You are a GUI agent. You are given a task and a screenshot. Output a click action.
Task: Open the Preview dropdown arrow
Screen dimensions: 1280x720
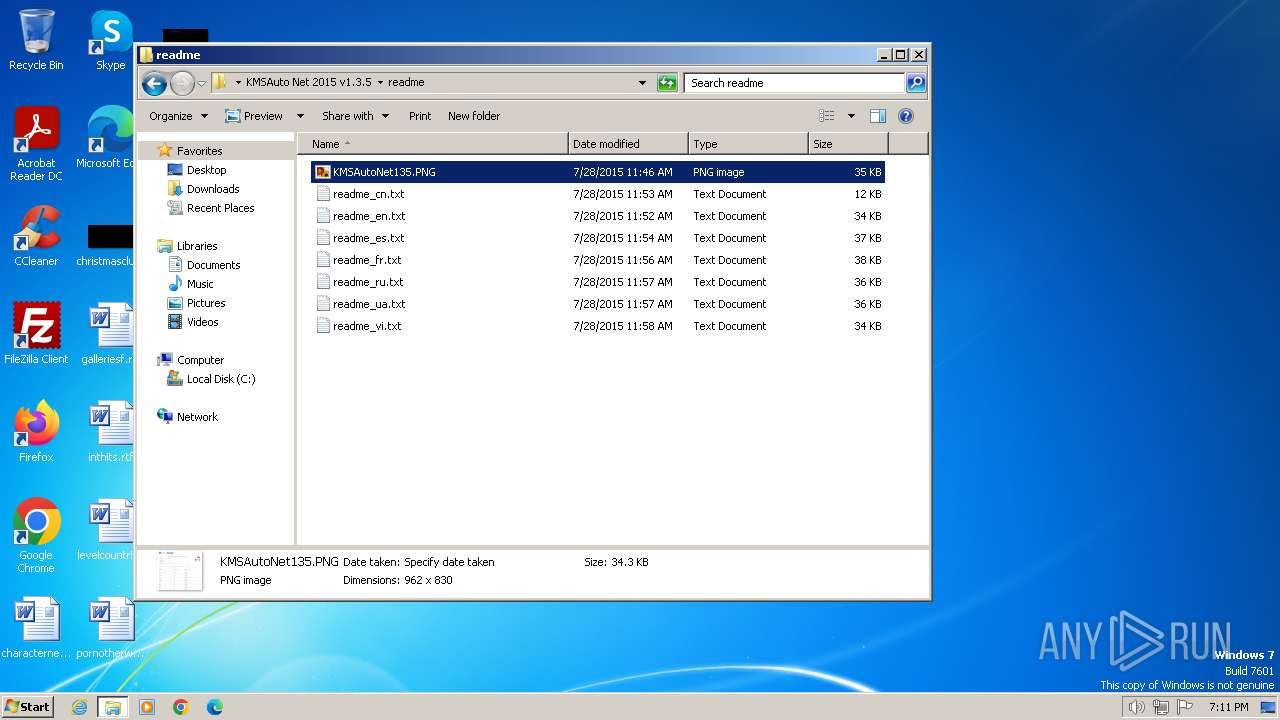[x=300, y=116]
